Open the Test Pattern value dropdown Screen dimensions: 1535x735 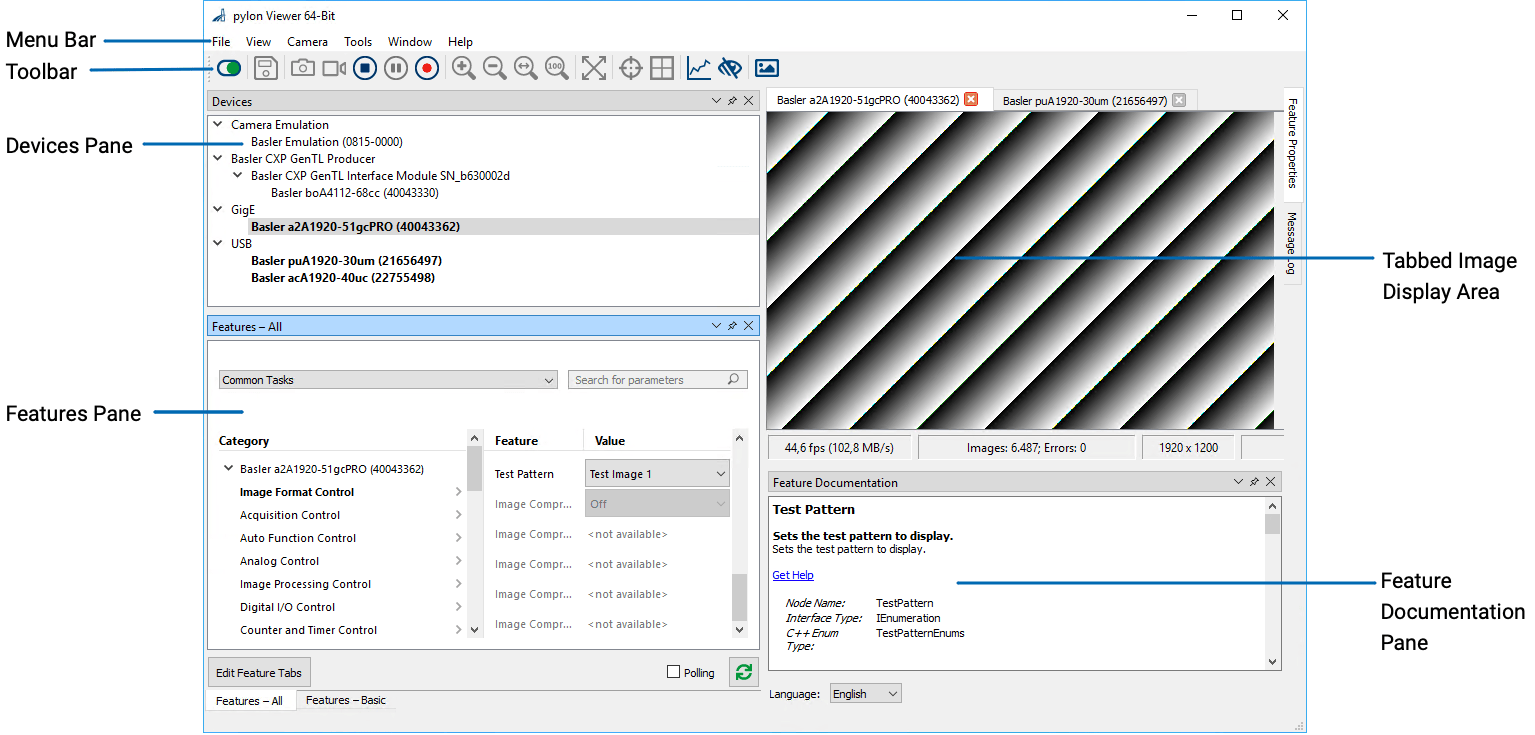pos(657,474)
